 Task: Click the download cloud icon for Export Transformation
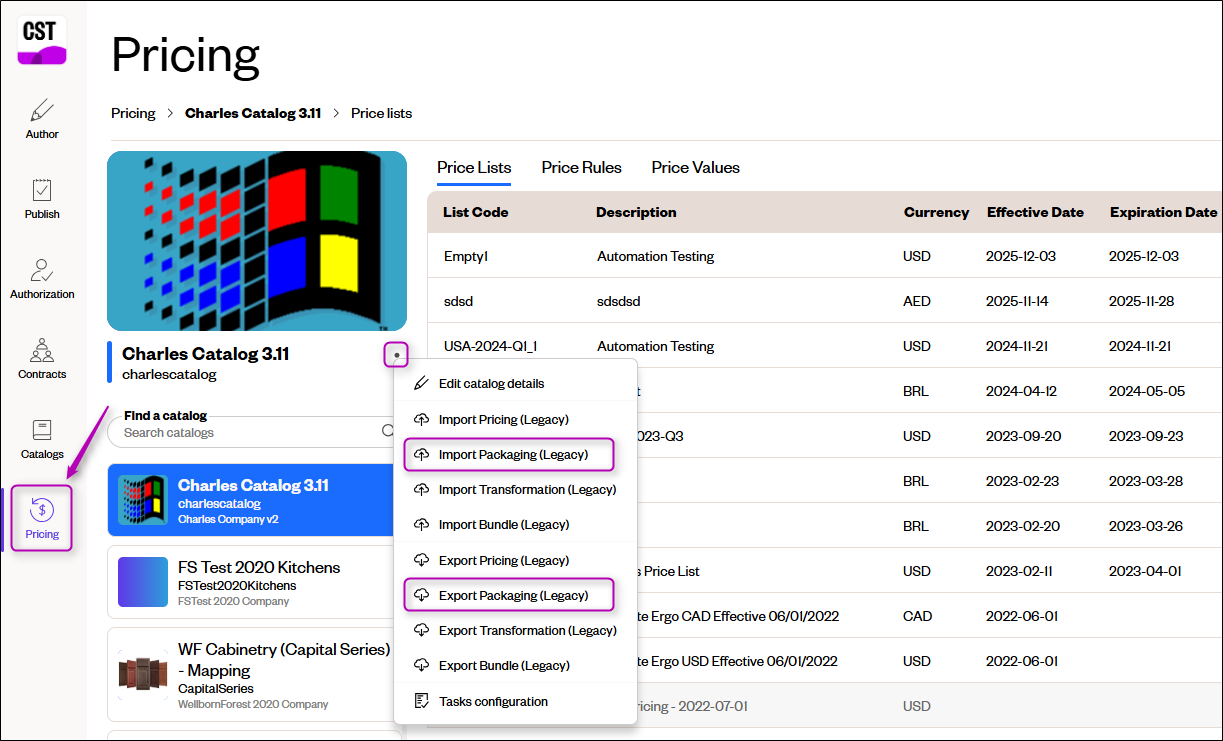421,630
